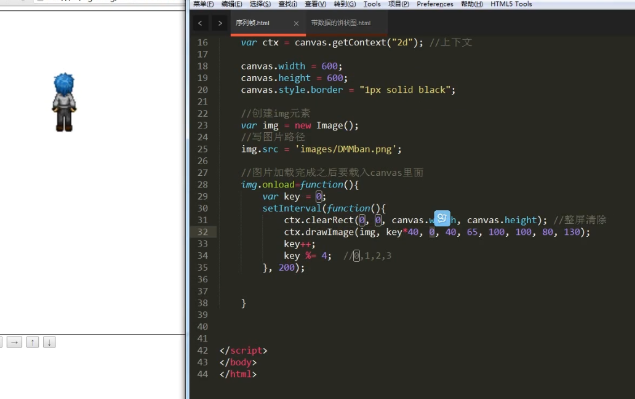Click the up arrow button below the canvas

point(32,342)
